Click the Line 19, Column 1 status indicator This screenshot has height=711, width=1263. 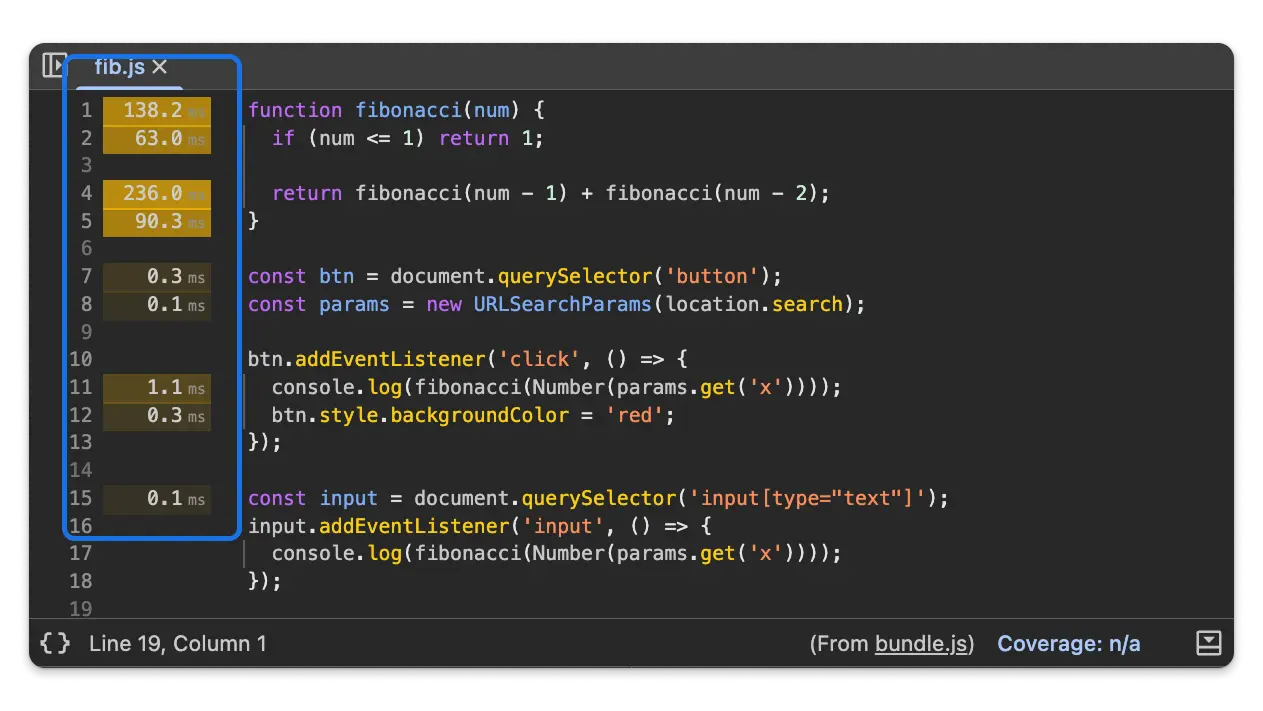coord(178,643)
